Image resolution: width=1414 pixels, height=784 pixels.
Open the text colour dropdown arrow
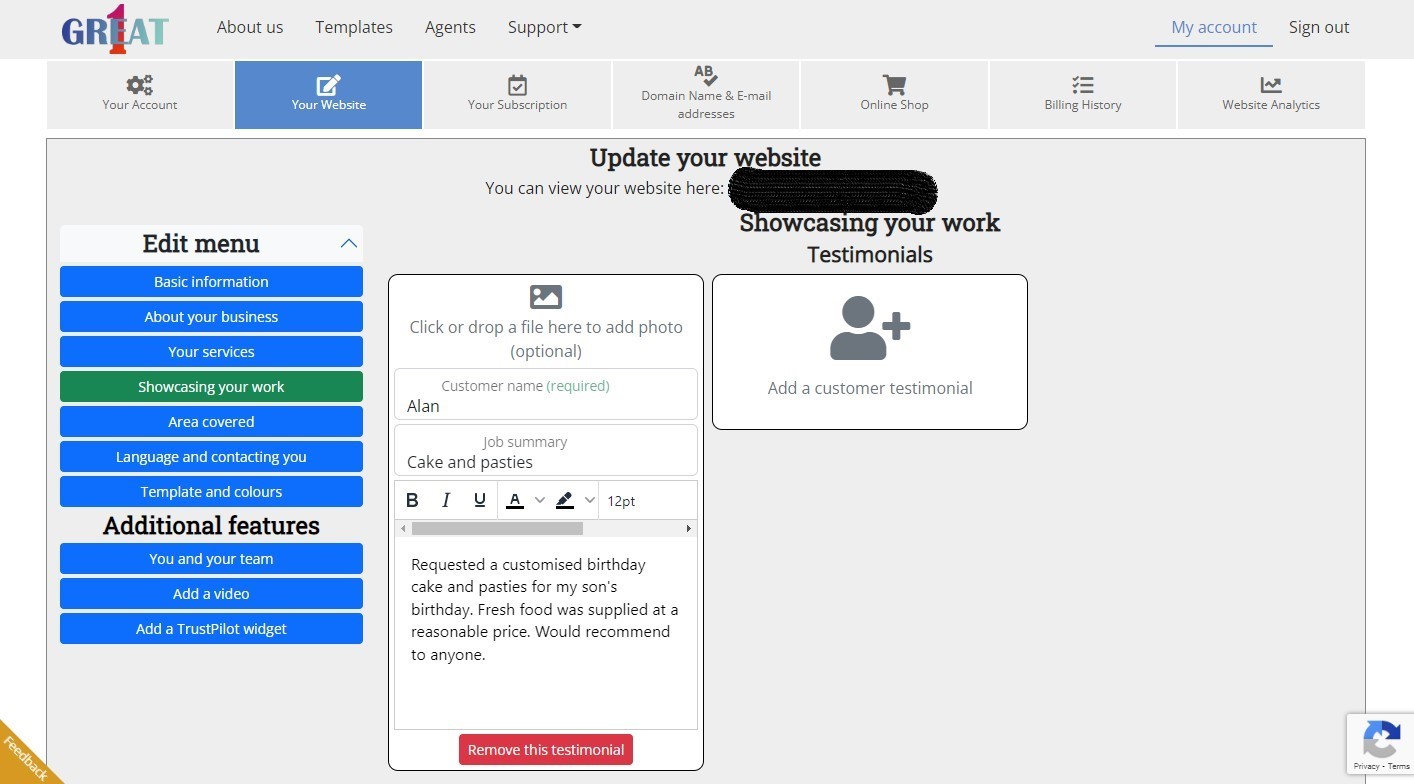540,501
